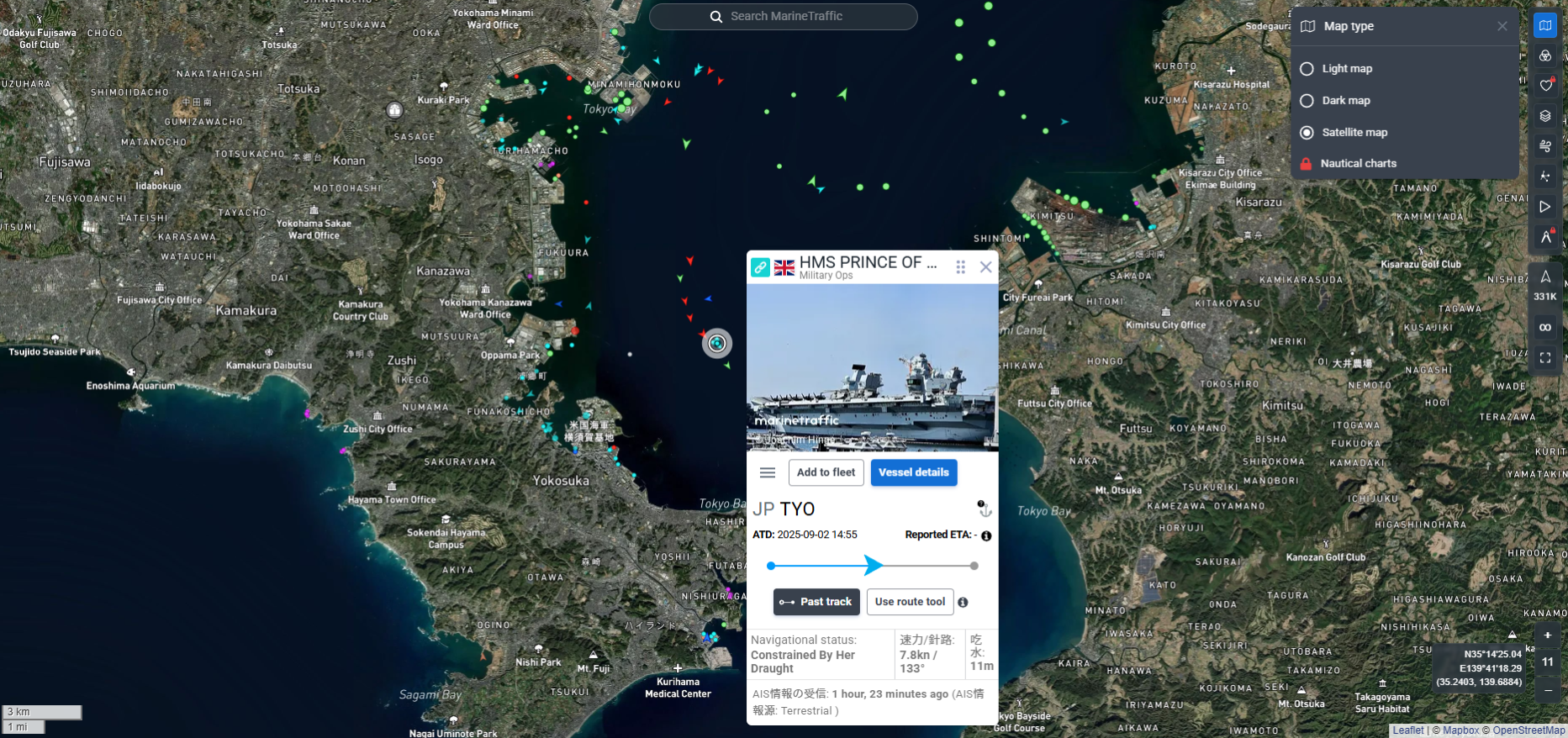Open My Fleets heart icon

pyautogui.click(x=1545, y=86)
